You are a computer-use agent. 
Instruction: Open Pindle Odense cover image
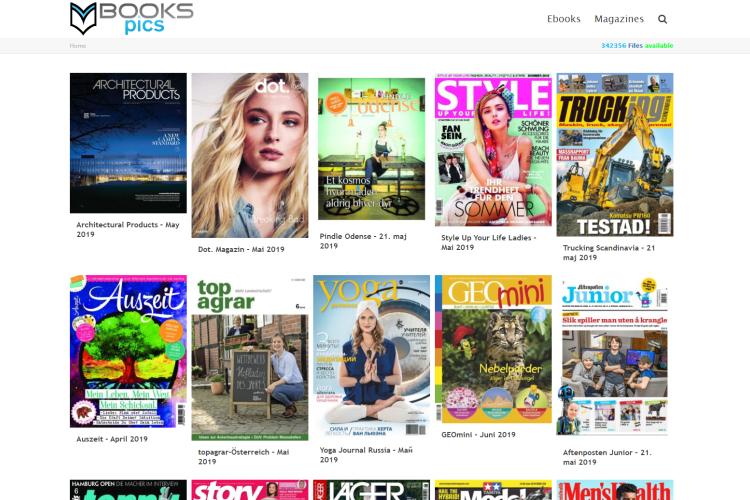372,149
